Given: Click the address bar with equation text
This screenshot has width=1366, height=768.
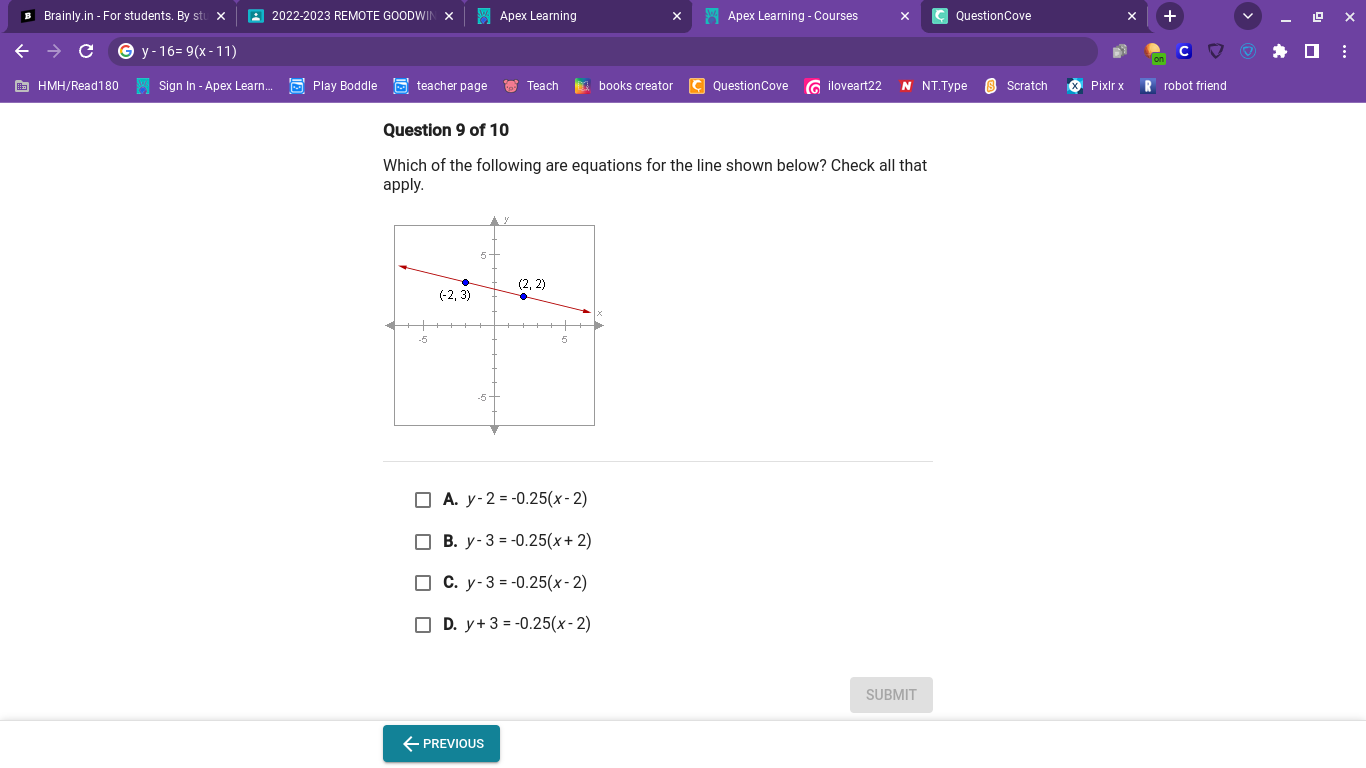Looking at the screenshot, I should pos(603,51).
